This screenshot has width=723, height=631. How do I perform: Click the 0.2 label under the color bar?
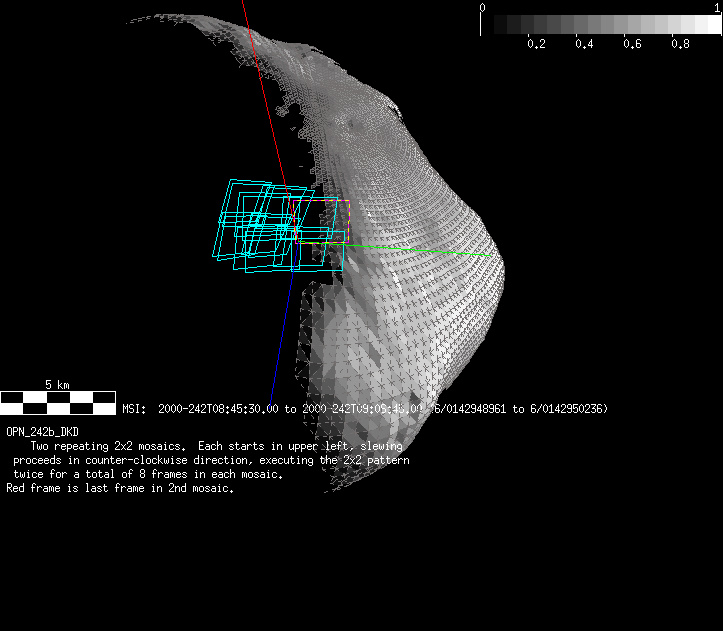pyautogui.click(x=536, y=45)
